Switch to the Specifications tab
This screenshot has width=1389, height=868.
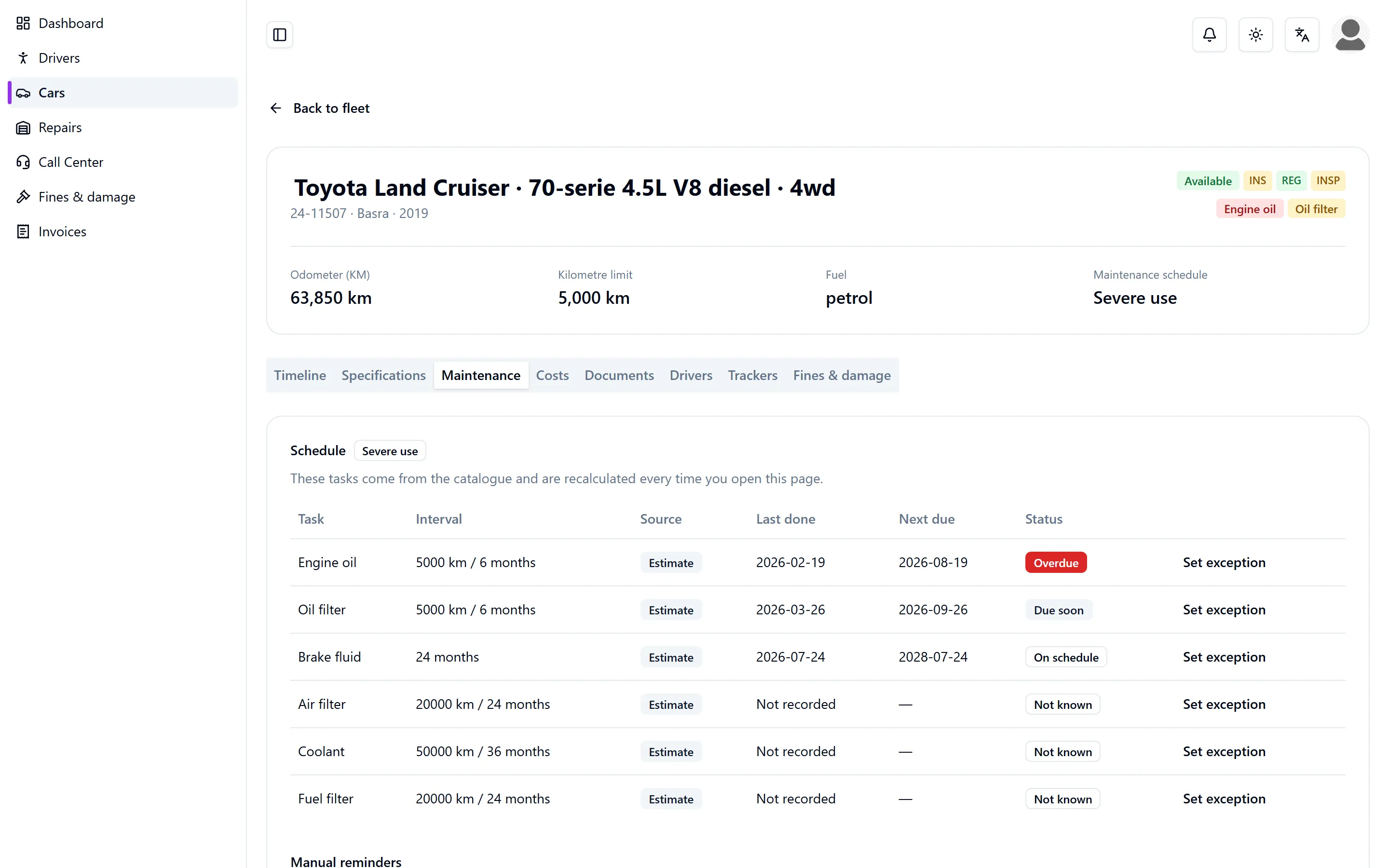coord(383,376)
